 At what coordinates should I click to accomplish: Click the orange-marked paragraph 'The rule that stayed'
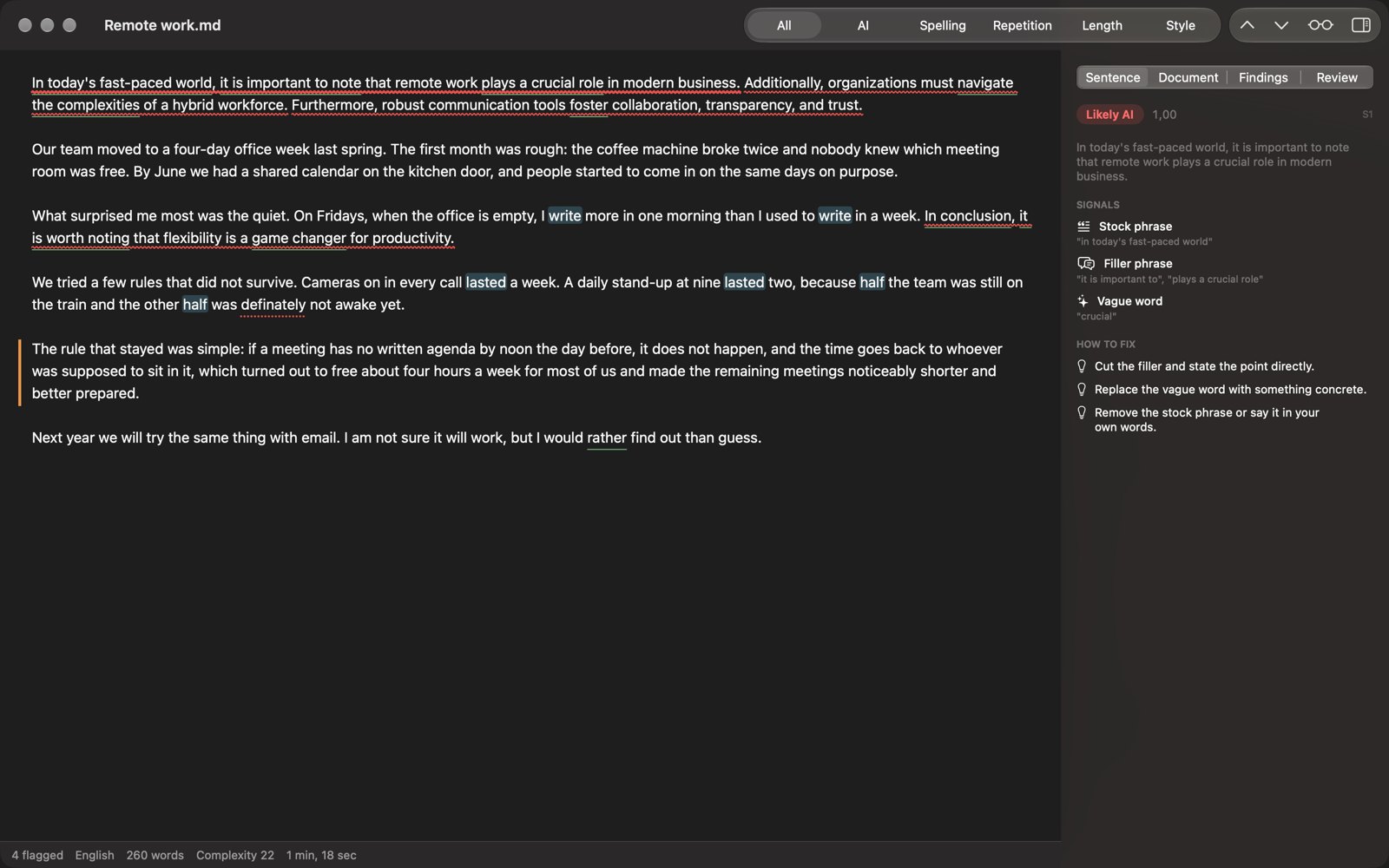(x=517, y=372)
